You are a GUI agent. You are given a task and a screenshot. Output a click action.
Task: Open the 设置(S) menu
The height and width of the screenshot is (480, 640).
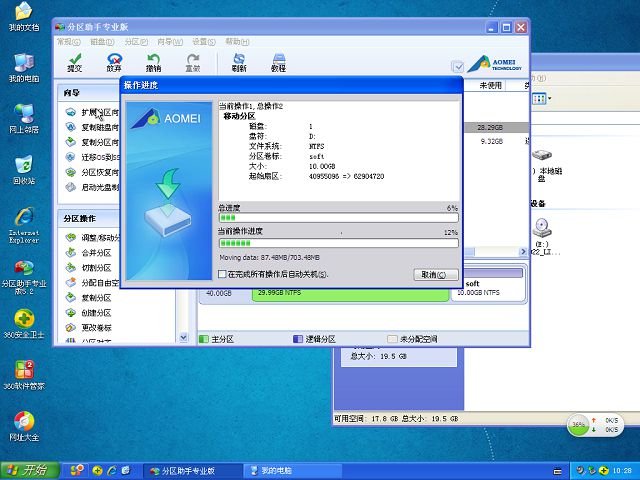click(x=204, y=42)
